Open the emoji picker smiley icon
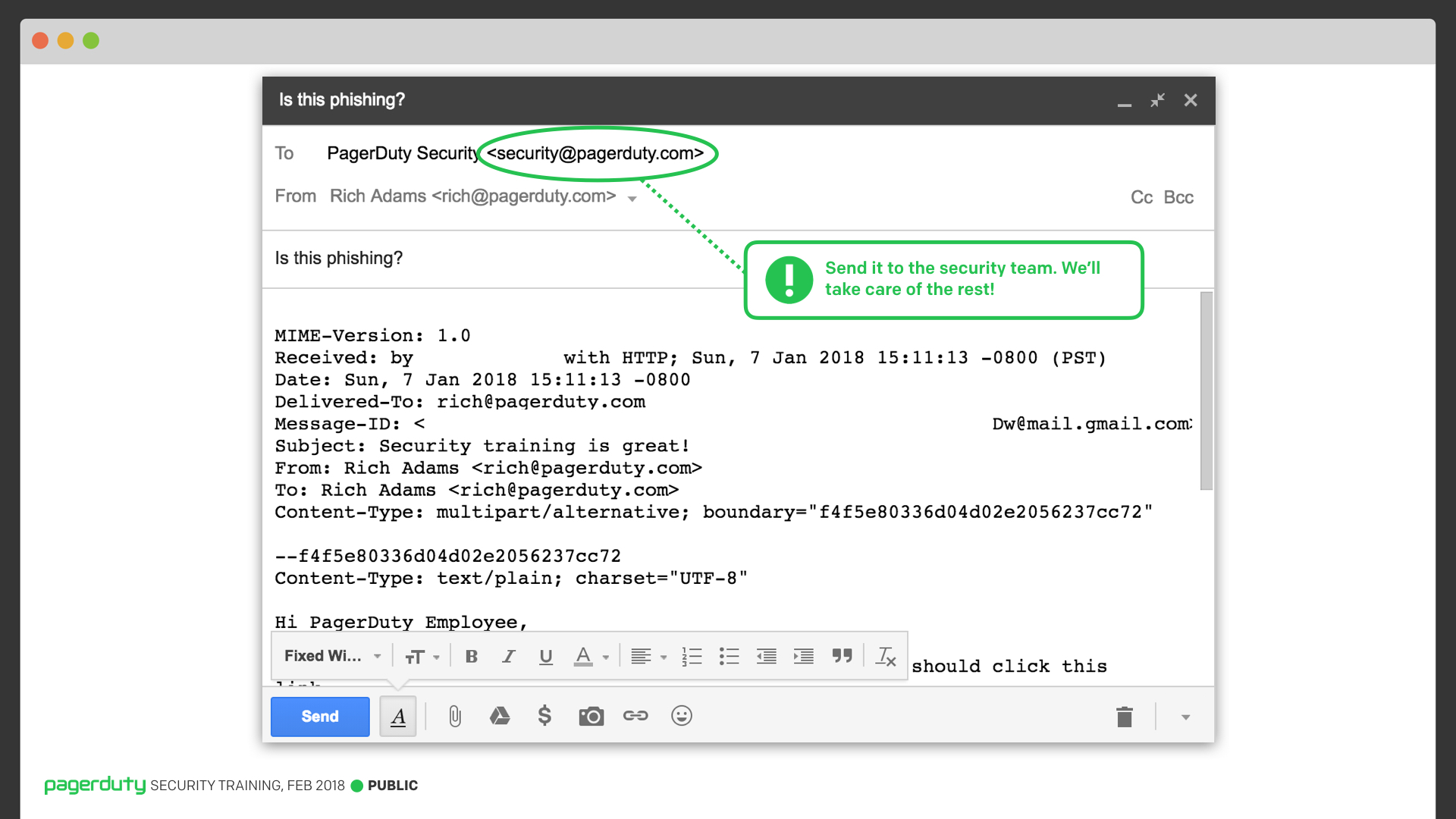Image resolution: width=1456 pixels, height=819 pixels. tap(682, 716)
